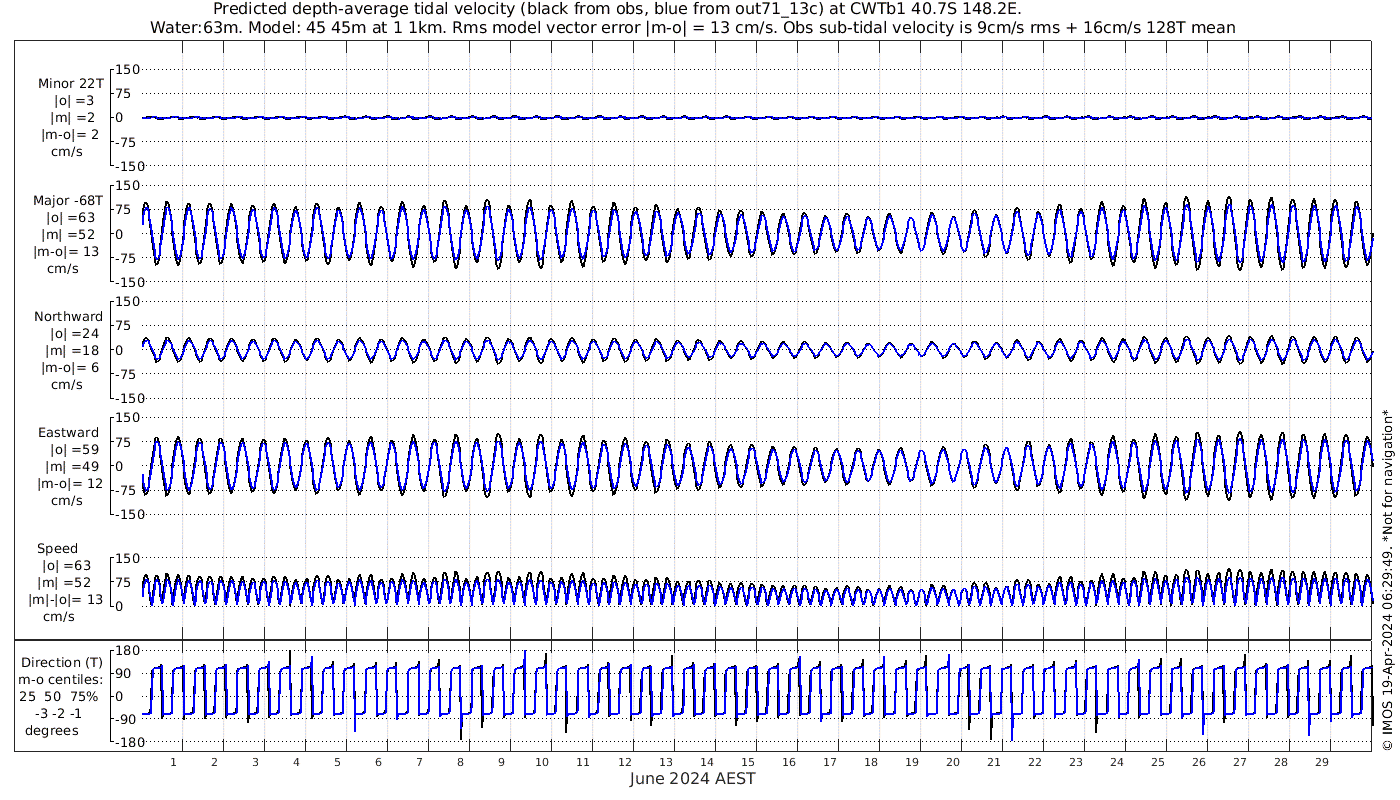Click "|m|-|o|= 13" in the Speed panel
1400x800 pixels.
66,600
